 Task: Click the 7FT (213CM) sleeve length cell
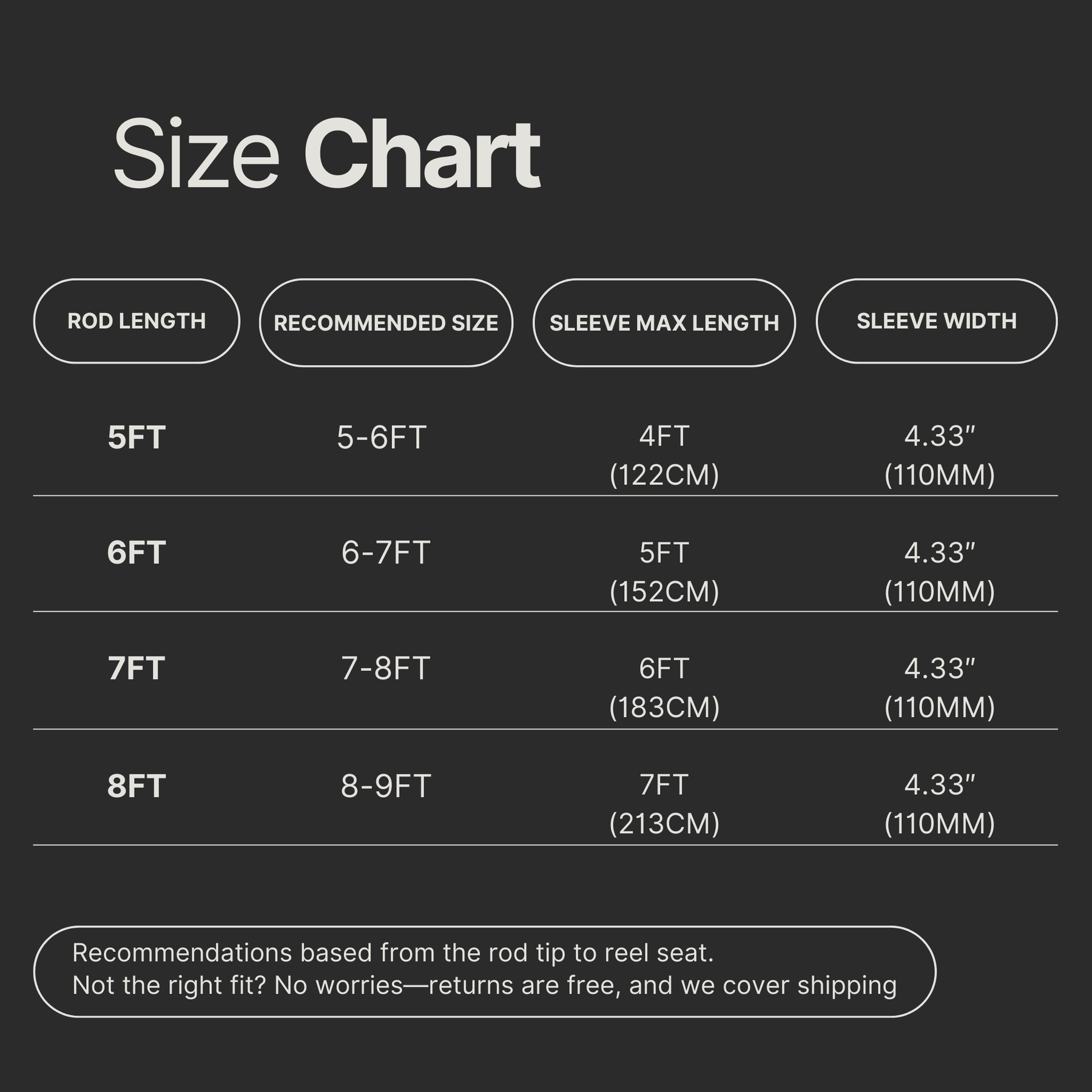point(664,804)
